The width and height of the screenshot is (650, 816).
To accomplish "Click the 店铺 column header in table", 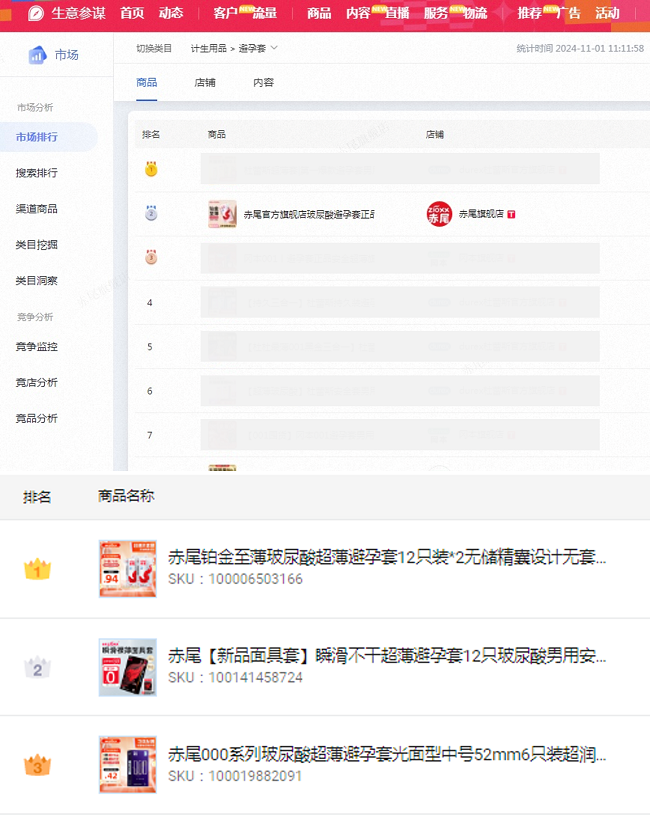I will (x=435, y=134).
